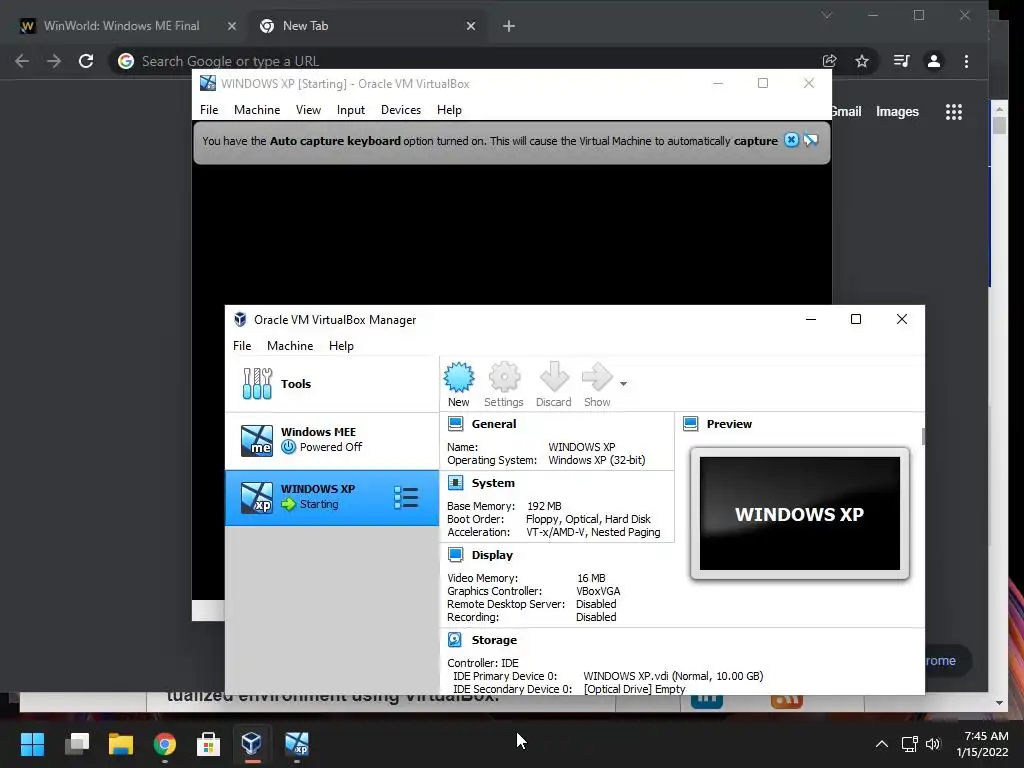Image resolution: width=1024 pixels, height=768 pixels.
Task: Open Input menu in WINDOWS XP VM window
Action: point(351,110)
